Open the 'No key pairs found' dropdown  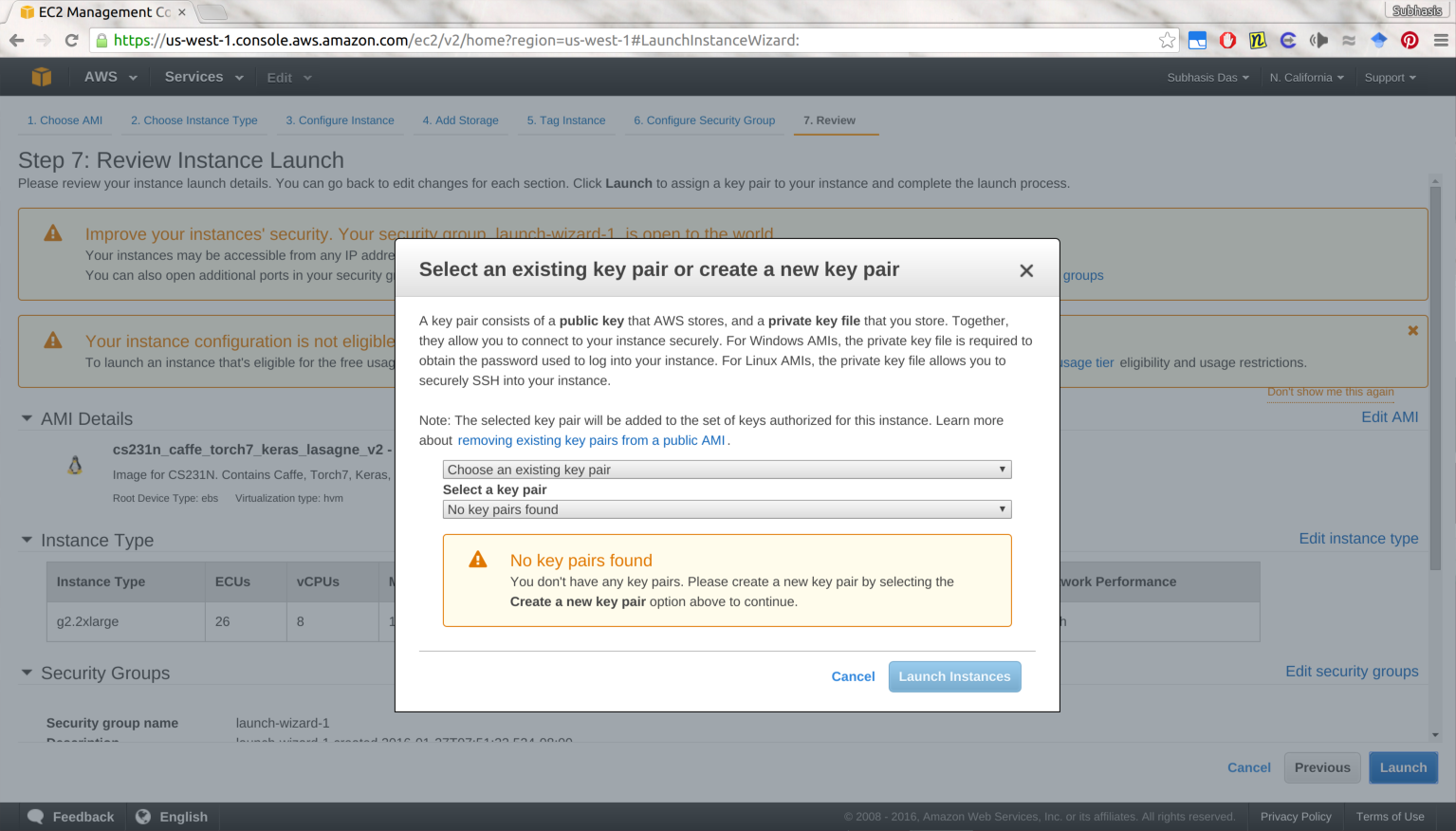tap(727, 509)
